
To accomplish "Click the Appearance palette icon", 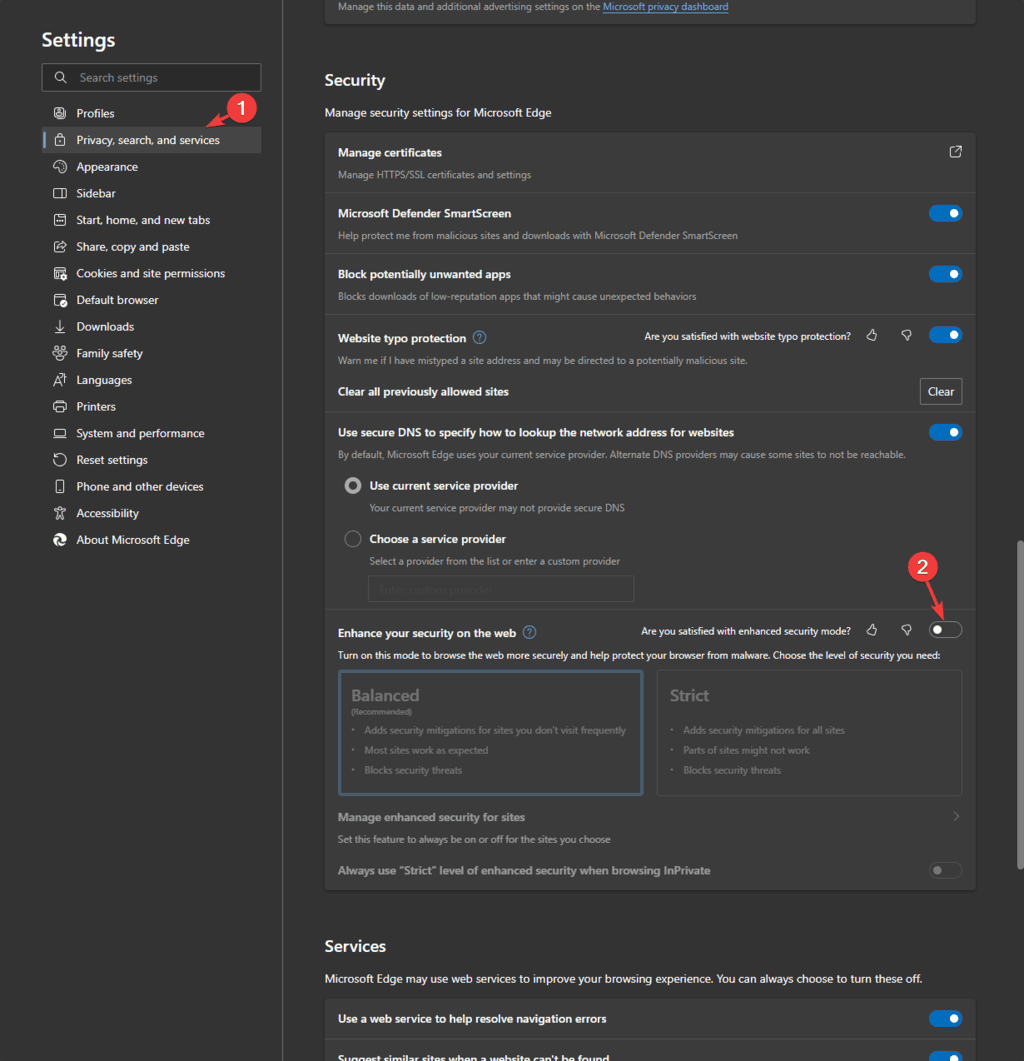I will pos(60,166).
